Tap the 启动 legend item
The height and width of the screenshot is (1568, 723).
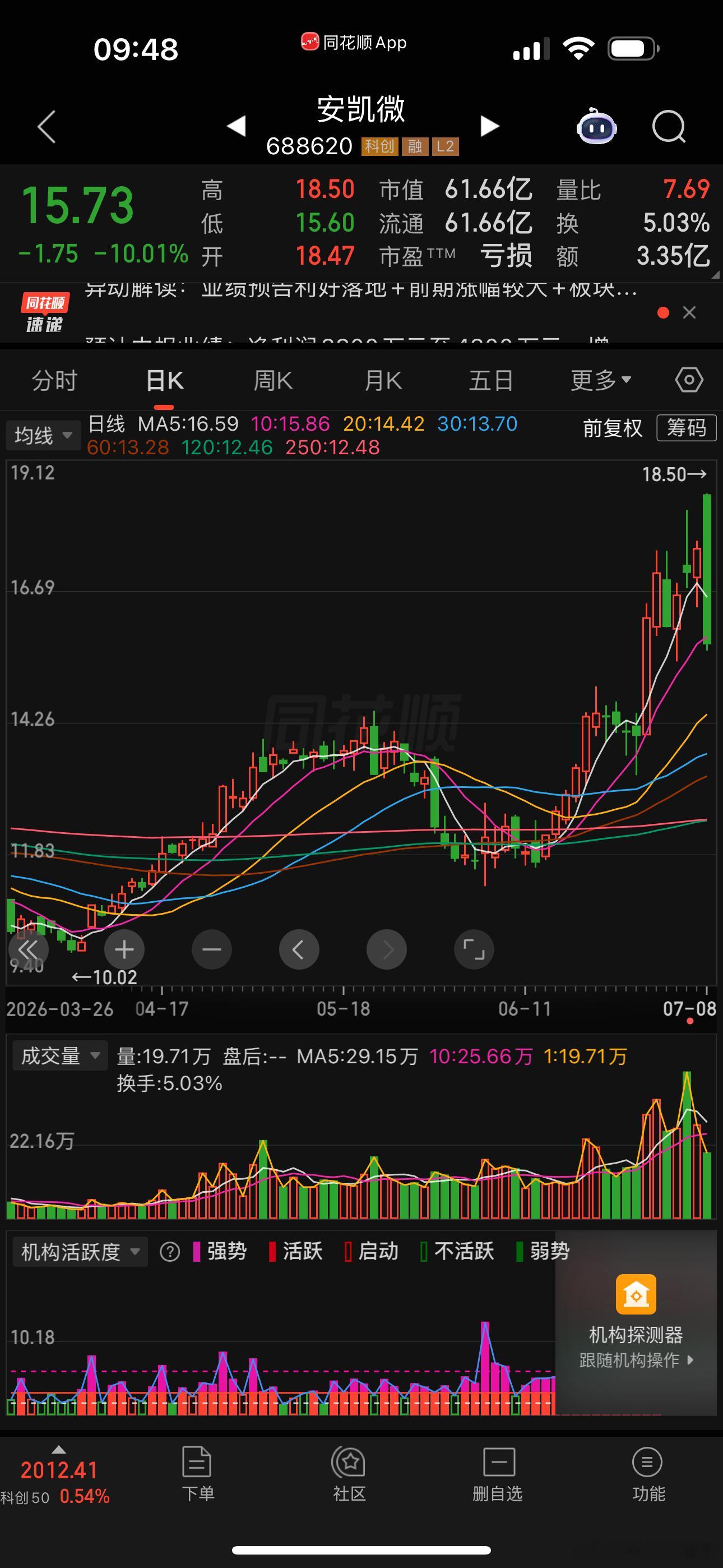pos(371,1252)
